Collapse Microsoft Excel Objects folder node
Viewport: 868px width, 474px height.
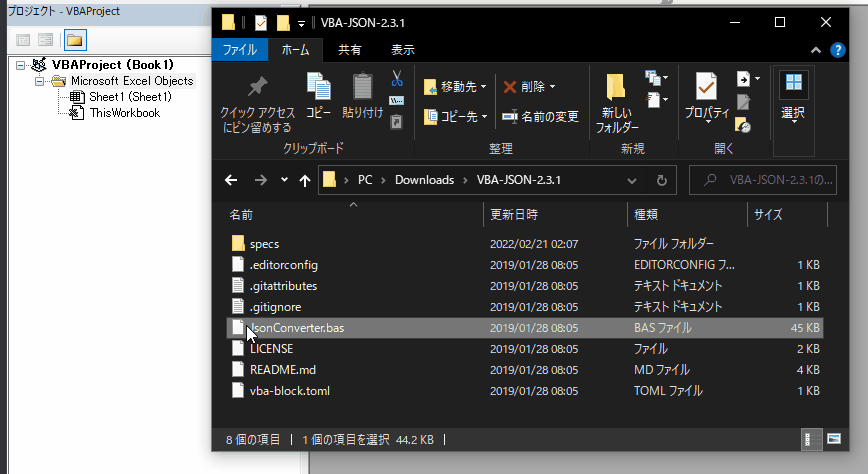click(x=39, y=81)
